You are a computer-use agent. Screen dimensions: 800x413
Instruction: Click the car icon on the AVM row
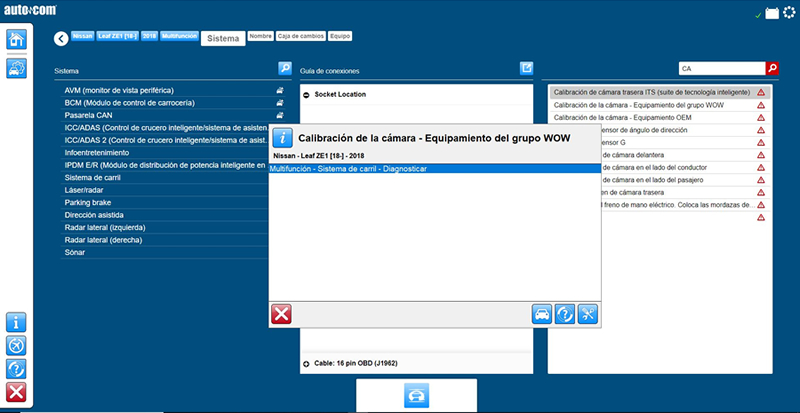click(280, 90)
